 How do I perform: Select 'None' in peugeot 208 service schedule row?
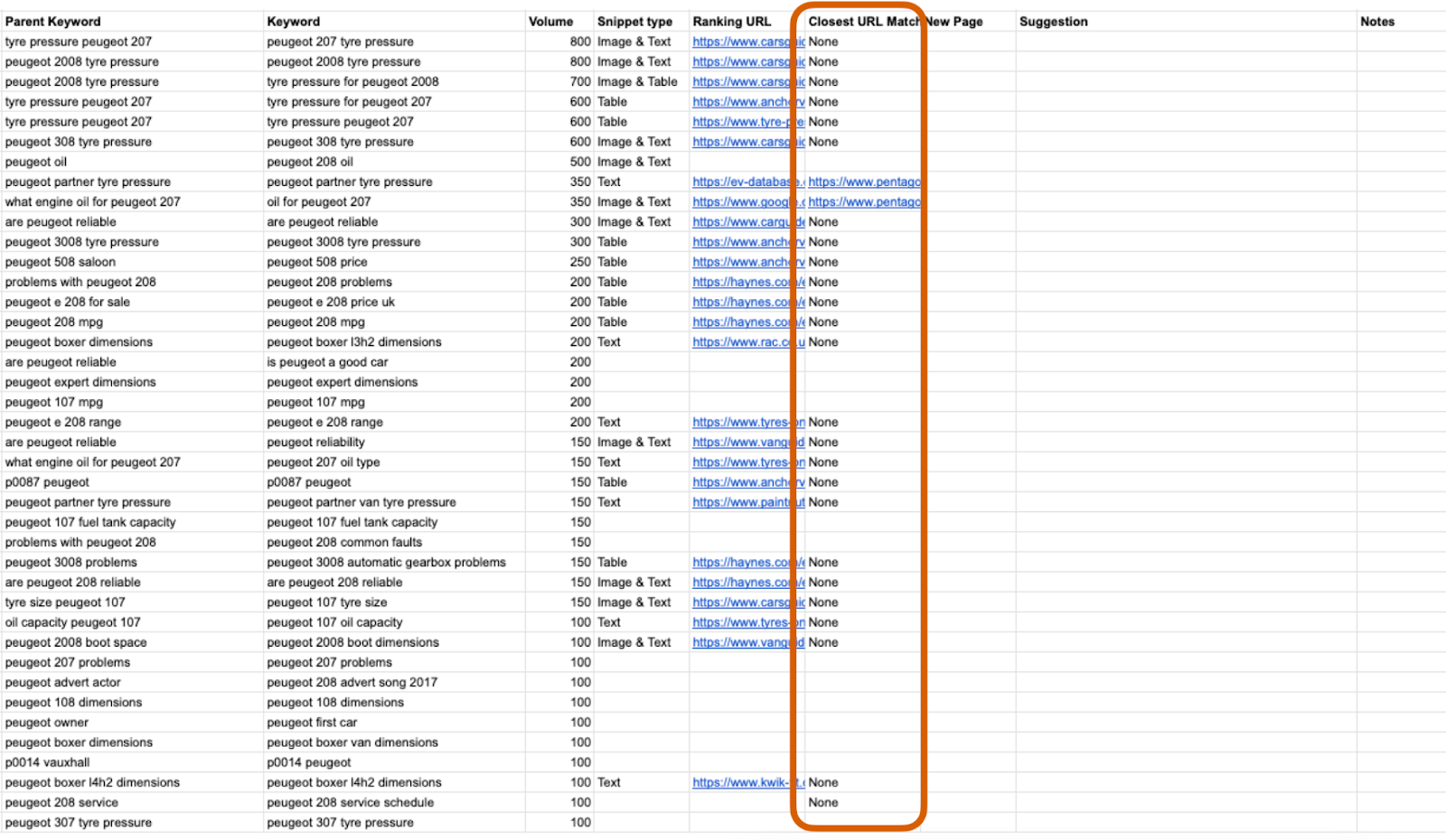tap(823, 802)
